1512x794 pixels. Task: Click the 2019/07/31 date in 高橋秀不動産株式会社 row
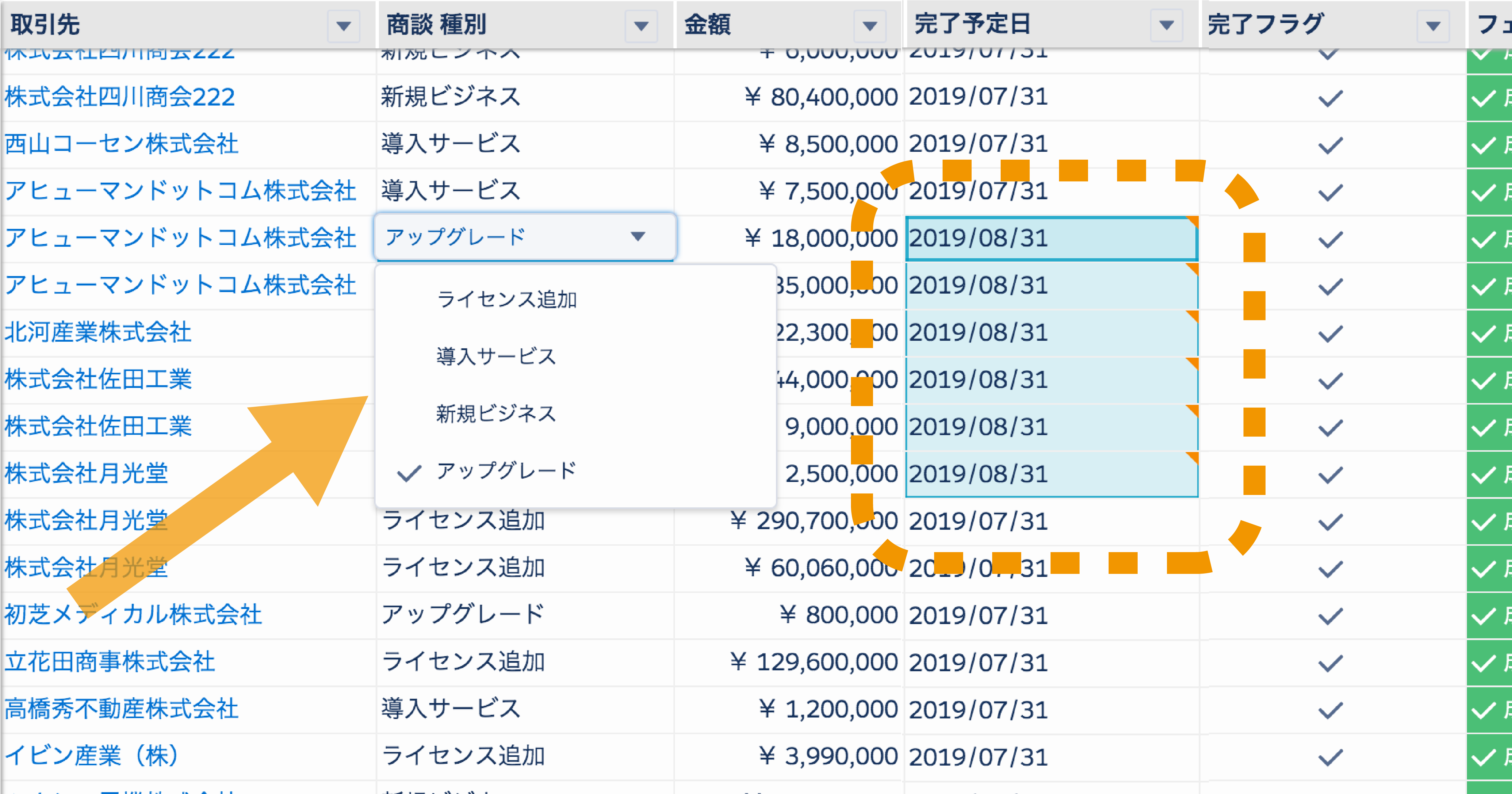click(x=979, y=710)
